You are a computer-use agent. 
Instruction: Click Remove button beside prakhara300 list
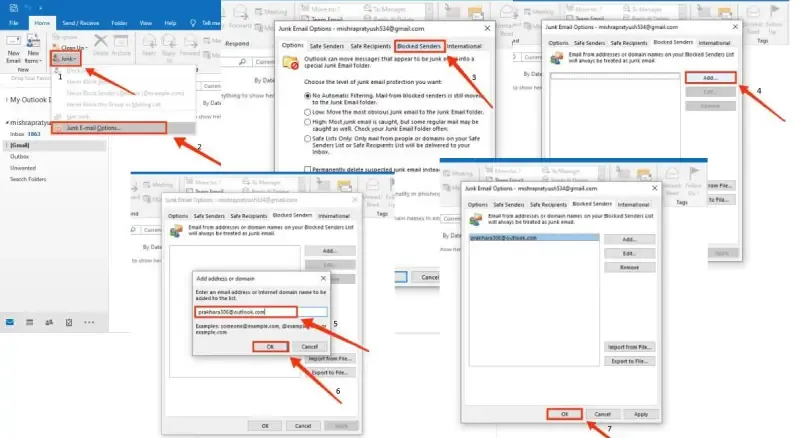pos(630,267)
